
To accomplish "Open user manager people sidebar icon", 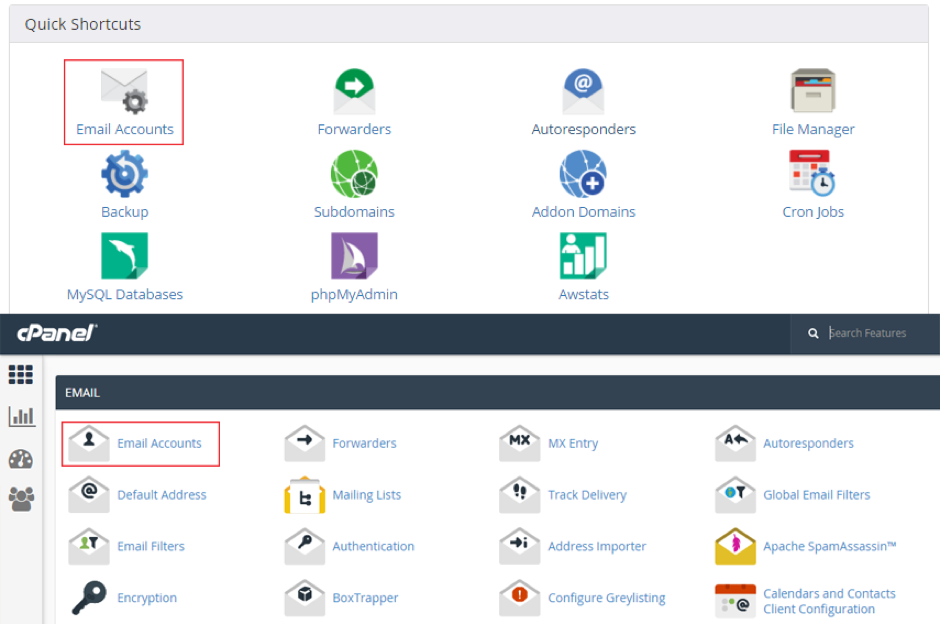I will (20, 498).
